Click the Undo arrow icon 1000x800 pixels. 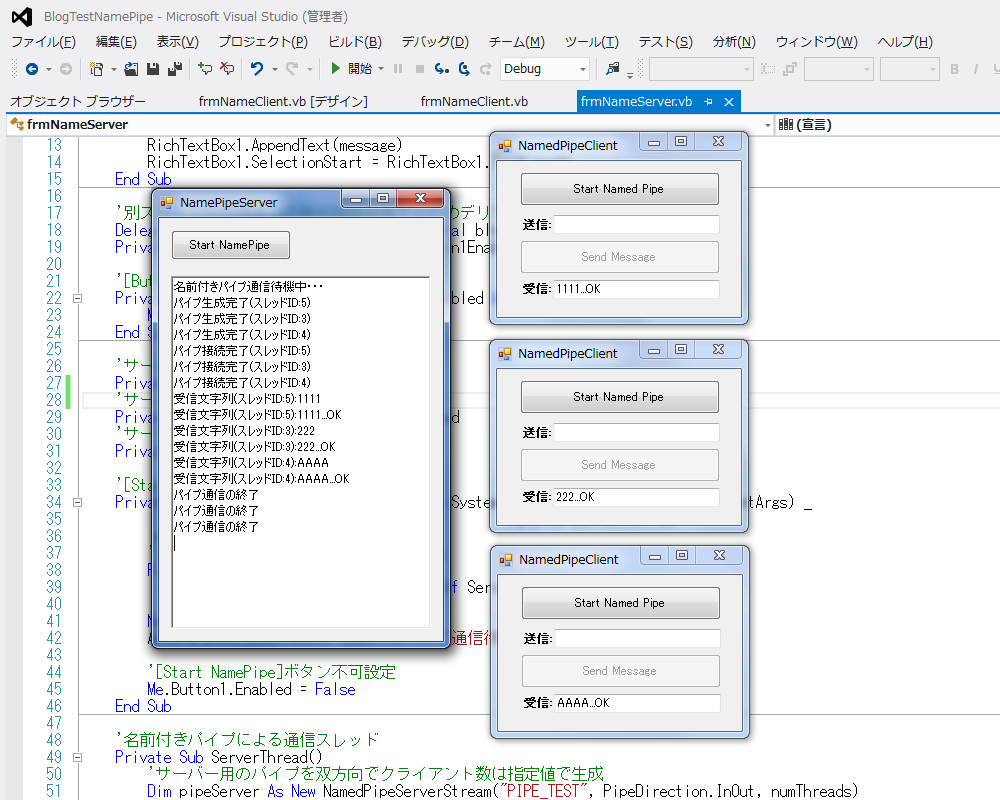point(256,68)
